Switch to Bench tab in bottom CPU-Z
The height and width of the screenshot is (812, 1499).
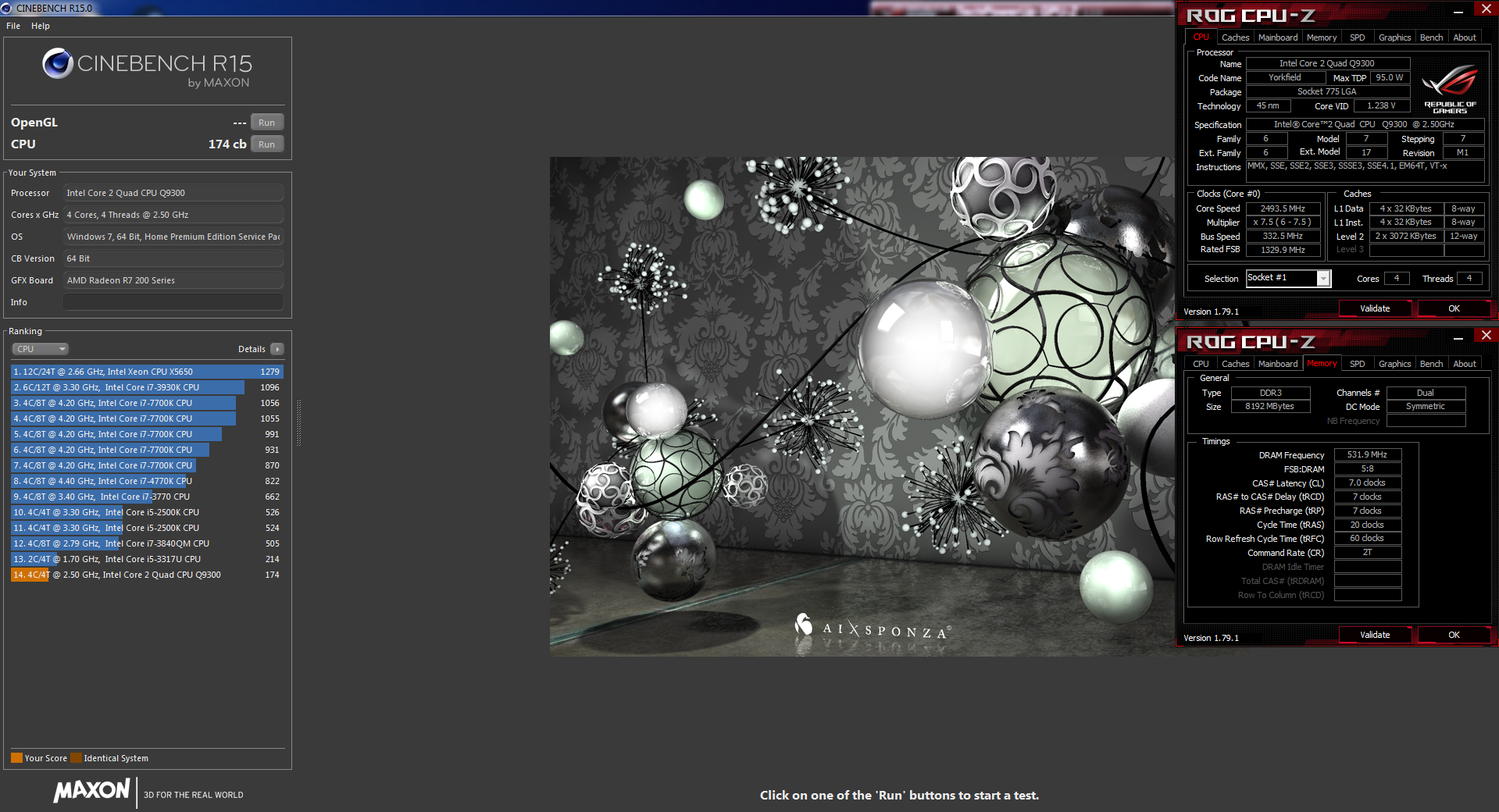click(1431, 364)
